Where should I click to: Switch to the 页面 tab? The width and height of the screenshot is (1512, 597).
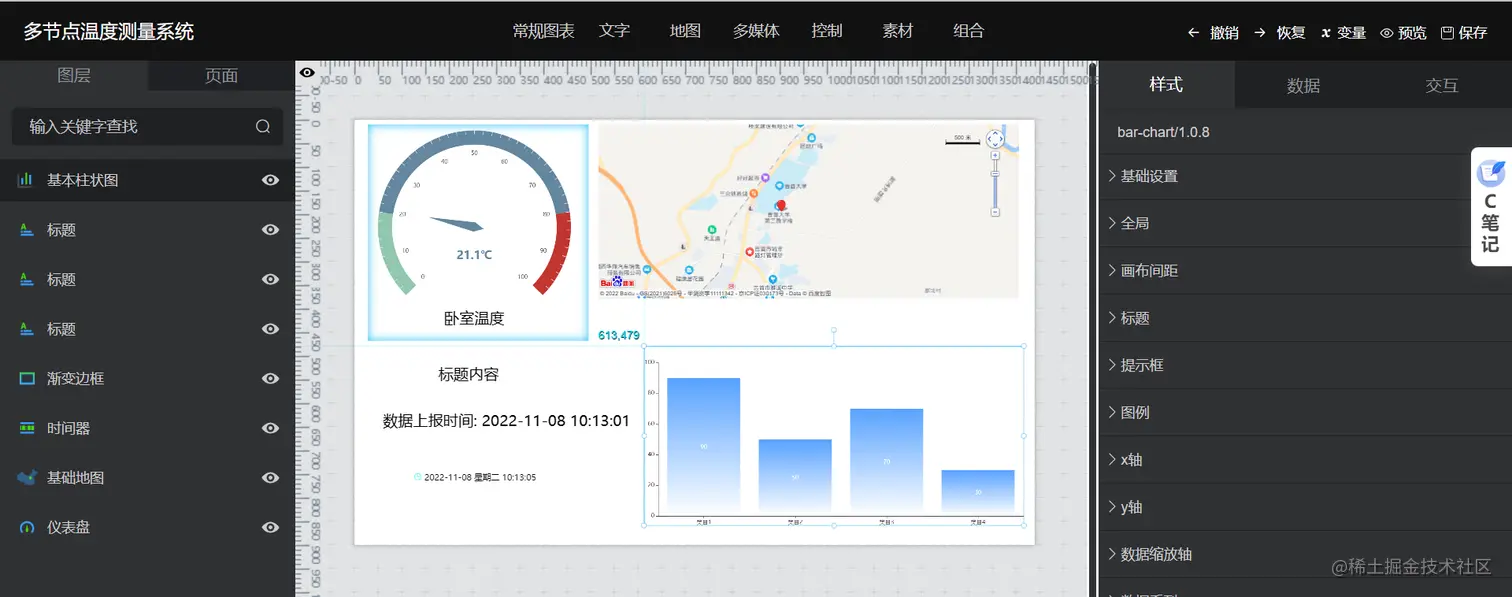point(221,76)
